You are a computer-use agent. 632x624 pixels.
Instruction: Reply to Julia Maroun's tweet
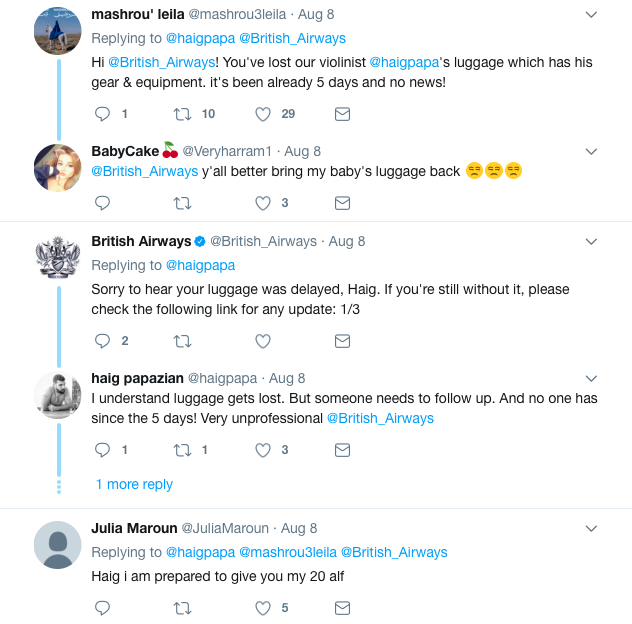101,607
